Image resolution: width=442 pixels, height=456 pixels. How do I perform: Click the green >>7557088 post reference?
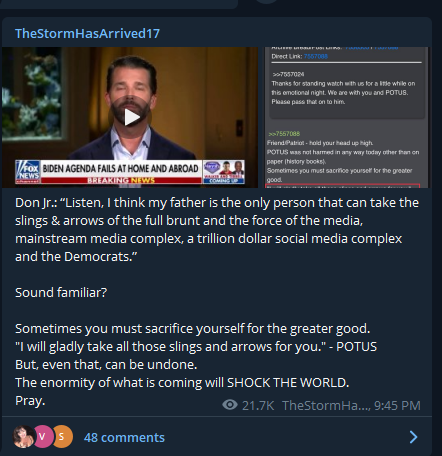(284, 134)
